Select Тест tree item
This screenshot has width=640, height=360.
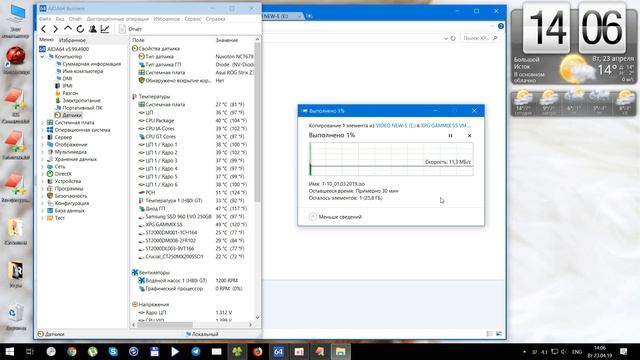(60, 218)
